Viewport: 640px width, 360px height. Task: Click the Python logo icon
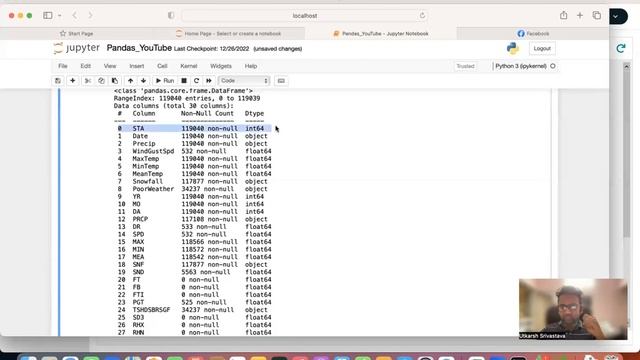[x=513, y=49]
